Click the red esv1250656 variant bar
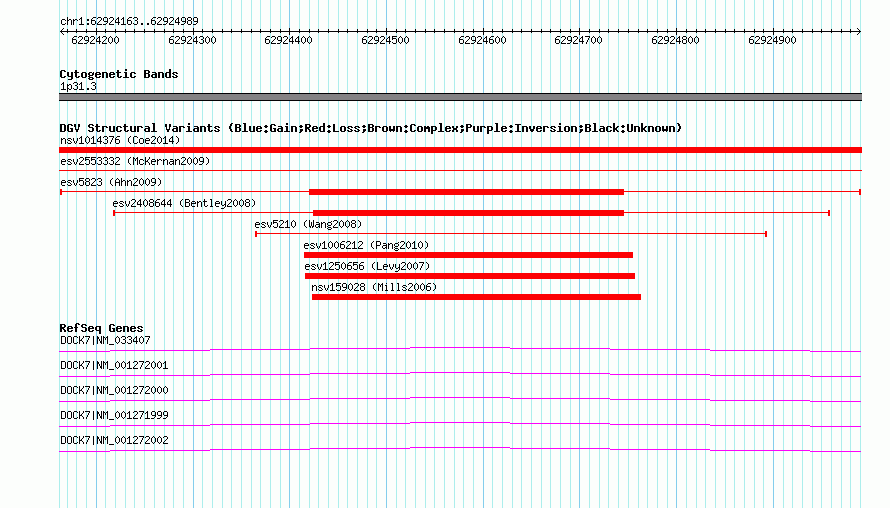This screenshot has height=508, width=890. click(x=470, y=276)
